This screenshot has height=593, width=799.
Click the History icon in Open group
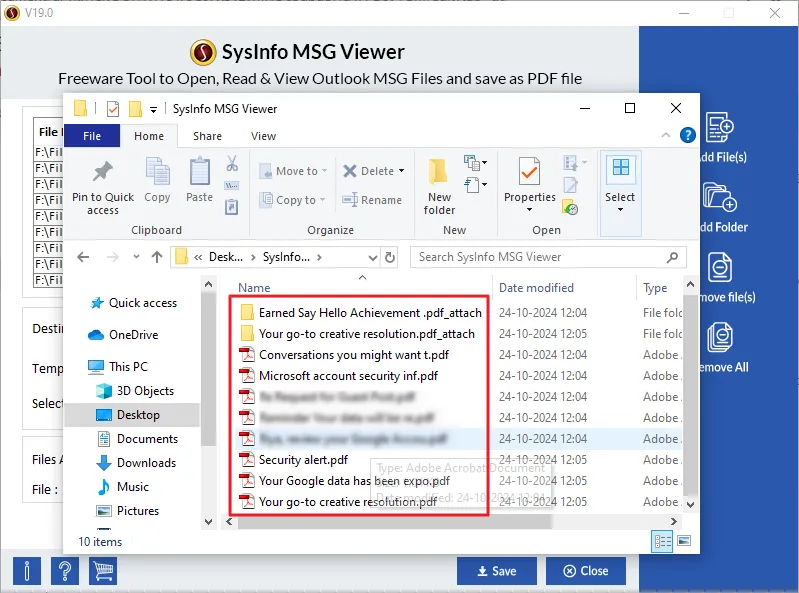(570, 207)
